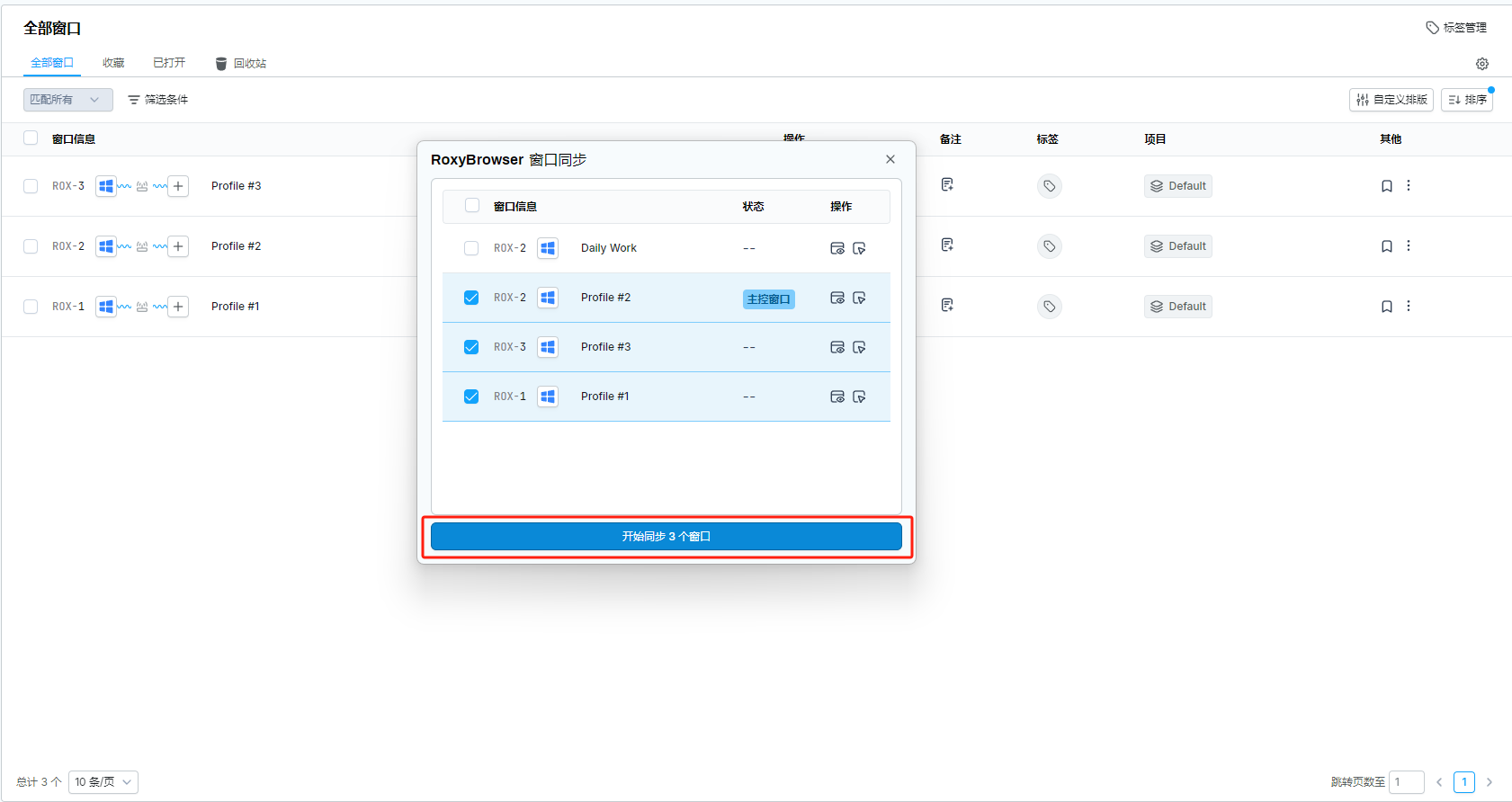The width and height of the screenshot is (1512, 802).
Task: Bookmark the Profile #1 row
Action: [x=1387, y=307]
